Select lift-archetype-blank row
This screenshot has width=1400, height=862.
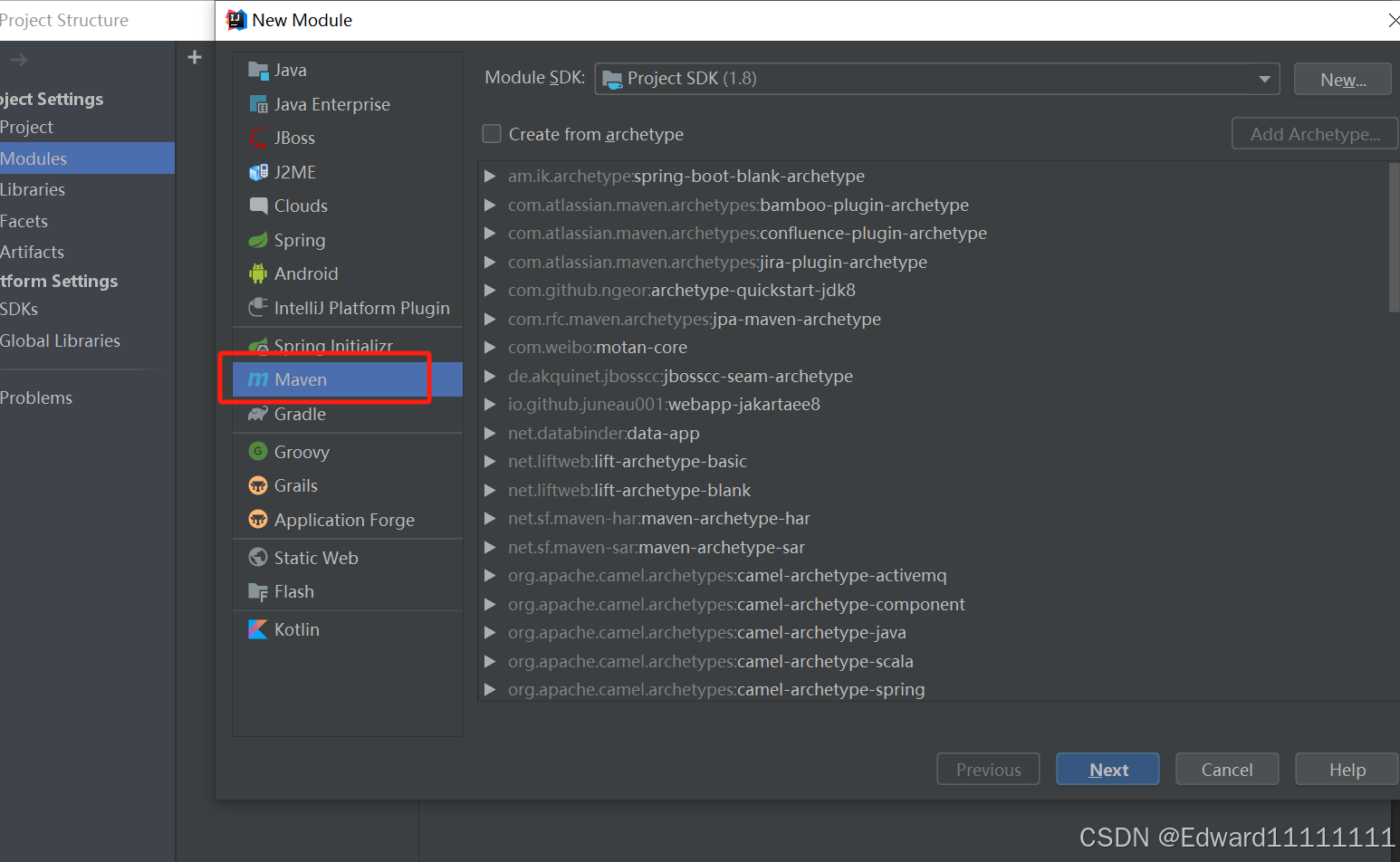[x=933, y=490]
